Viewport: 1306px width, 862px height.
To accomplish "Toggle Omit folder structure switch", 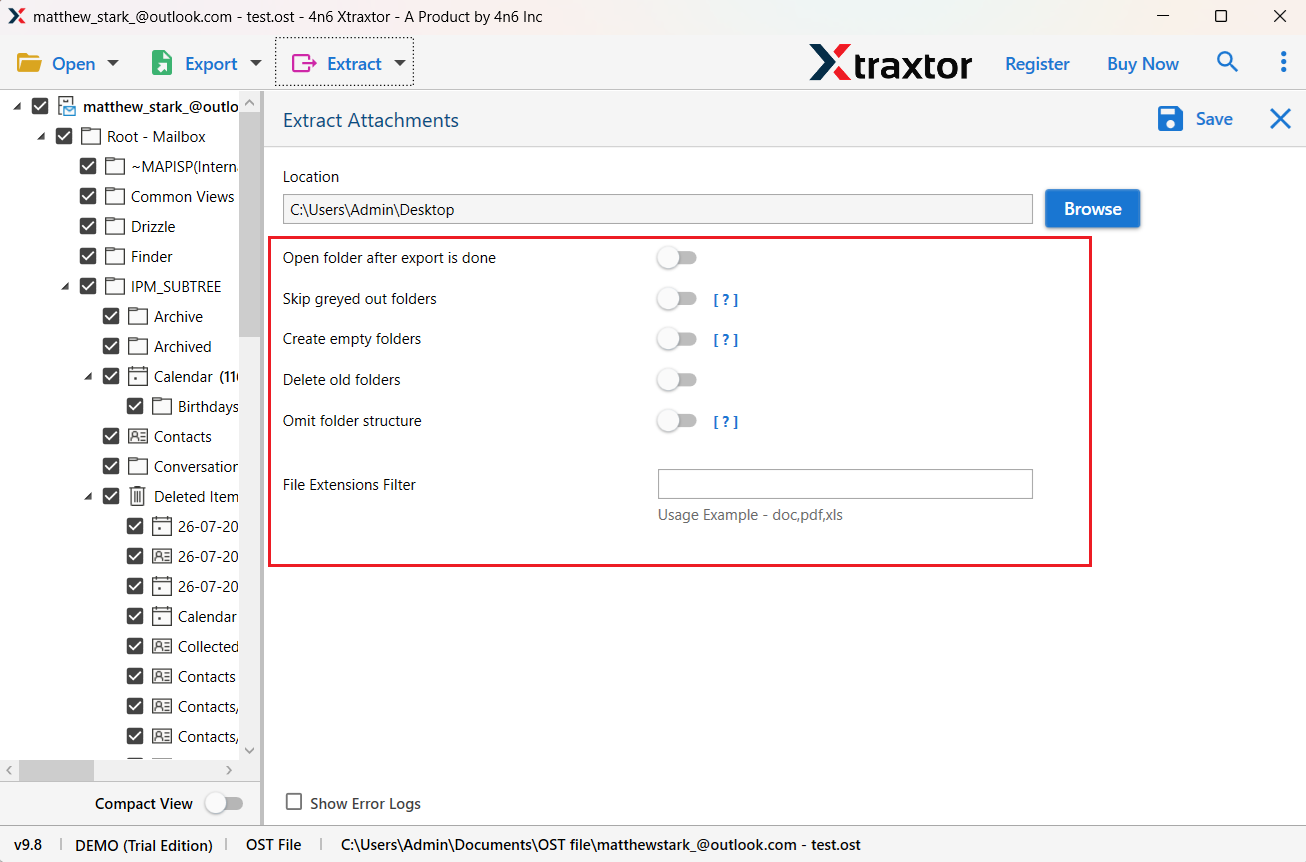I will pos(676,421).
